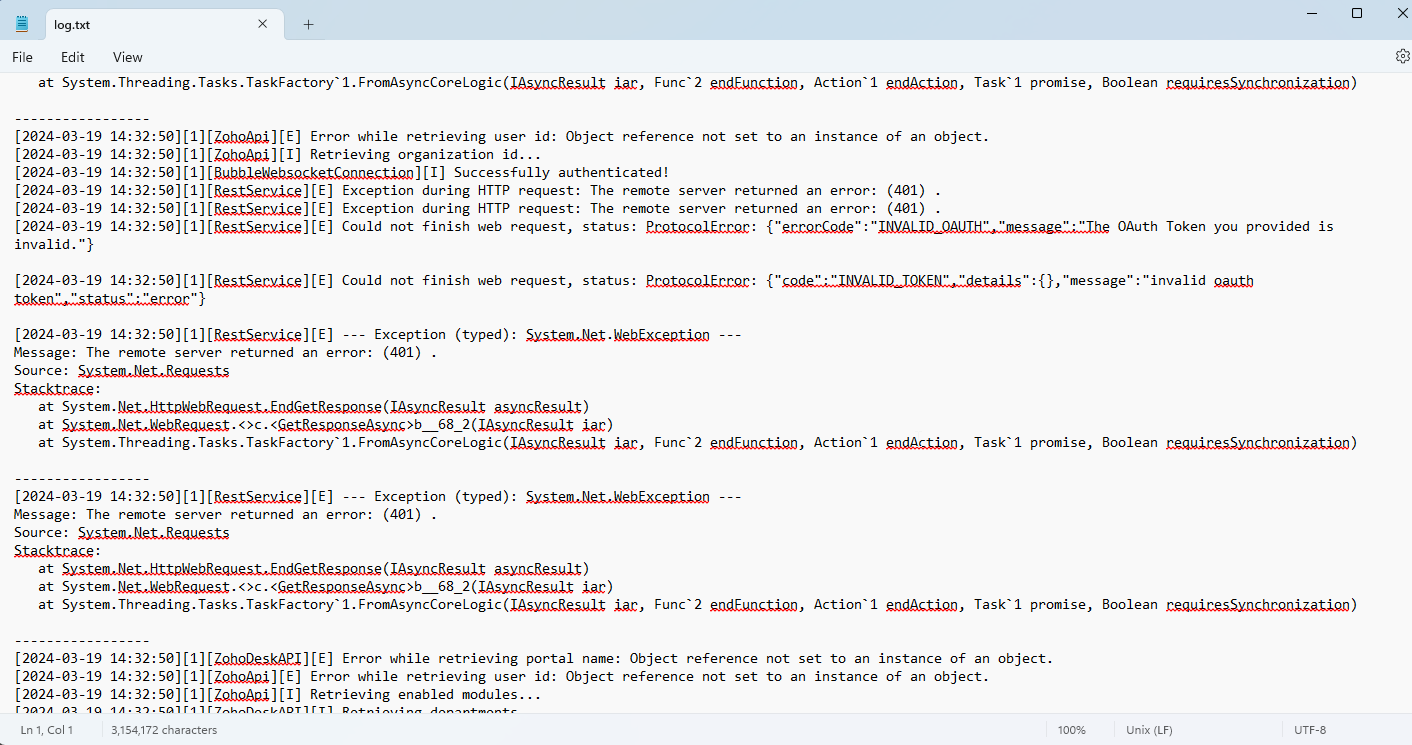This screenshot has width=1412, height=745.
Task: Click the Unix (LF) line ending indicator
Action: [x=1149, y=730]
